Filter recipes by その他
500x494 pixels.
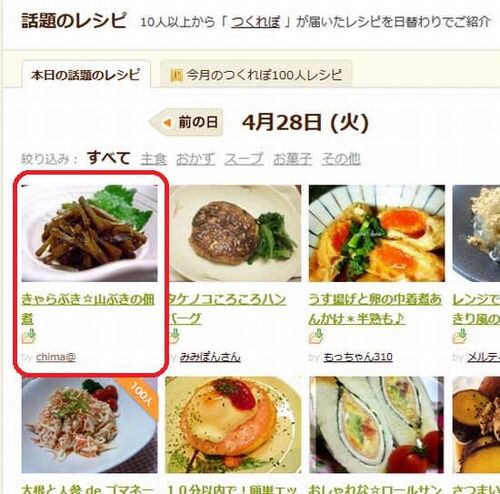tap(341, 159)
